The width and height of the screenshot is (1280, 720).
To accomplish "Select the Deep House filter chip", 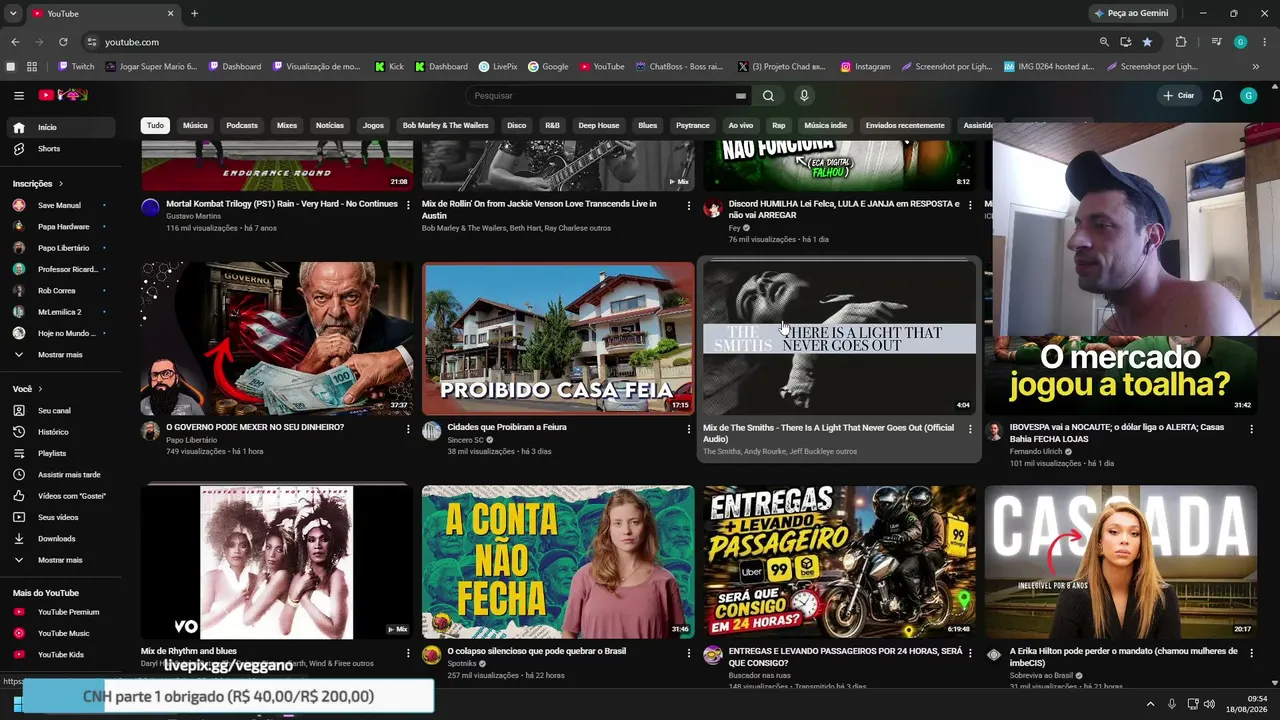I will pos(599,126).
